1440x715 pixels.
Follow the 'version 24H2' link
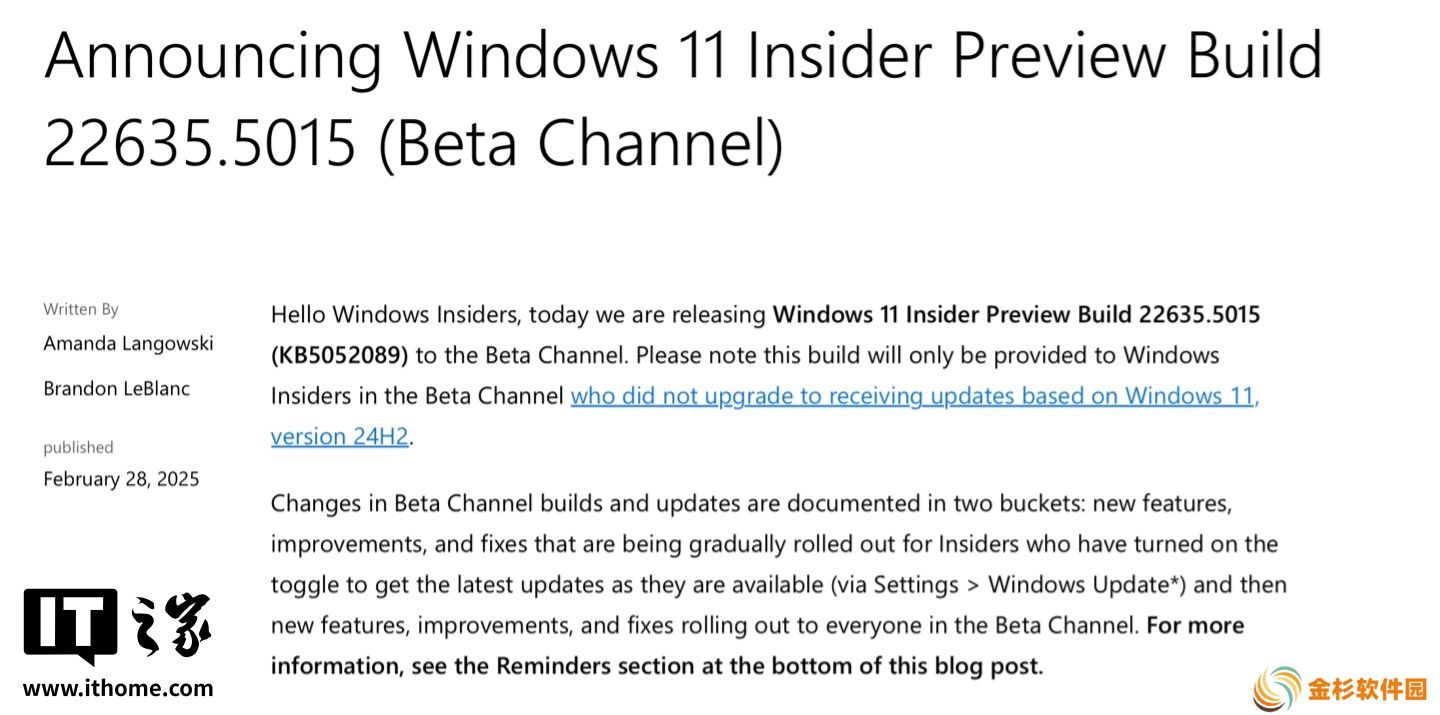339,437
